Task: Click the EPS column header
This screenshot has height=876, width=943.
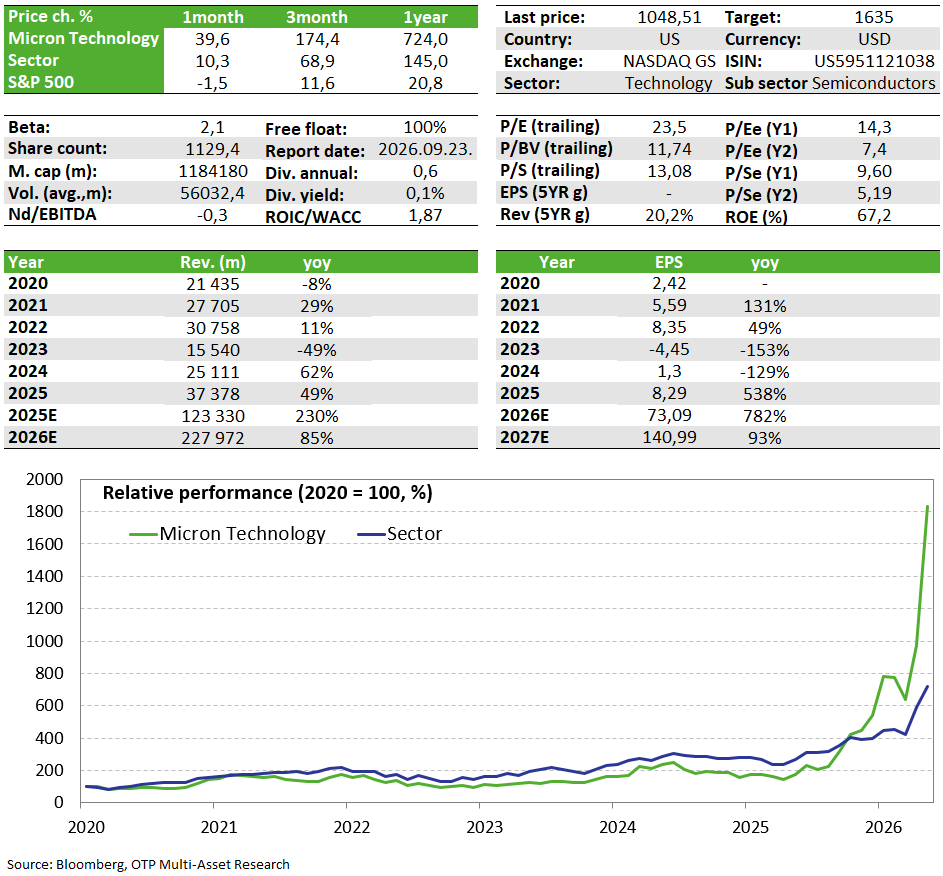Action: coord(669,262)
